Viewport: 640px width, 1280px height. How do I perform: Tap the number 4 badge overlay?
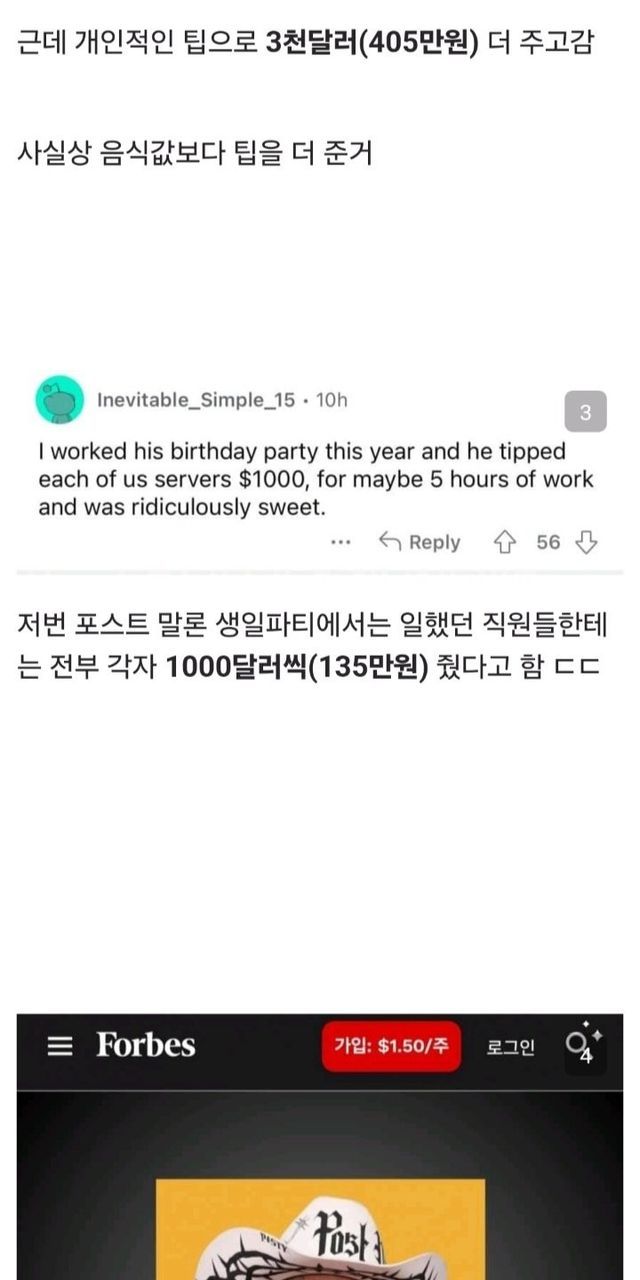587,1057
